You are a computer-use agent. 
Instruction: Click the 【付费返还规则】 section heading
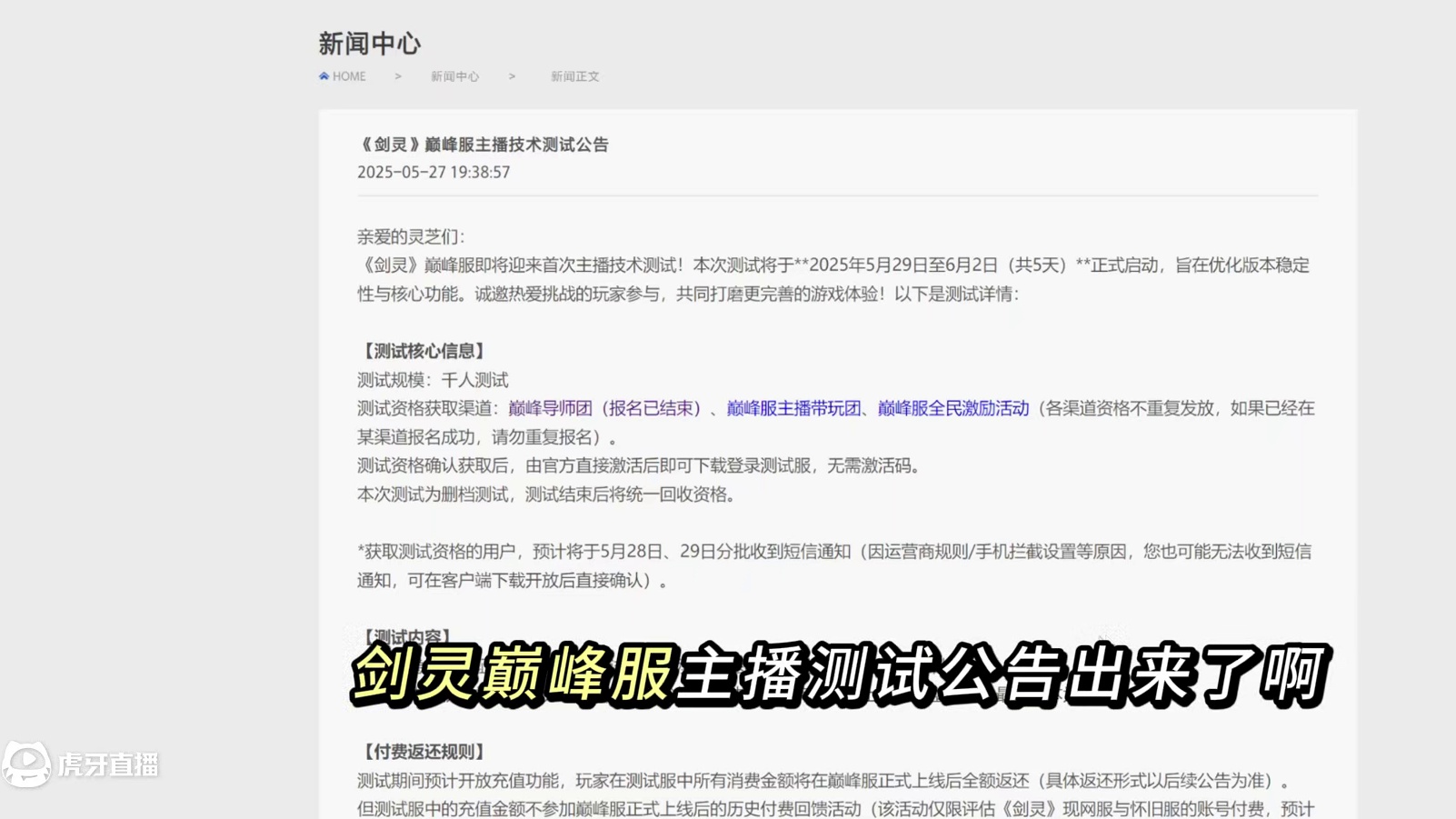tap(422, 751)
